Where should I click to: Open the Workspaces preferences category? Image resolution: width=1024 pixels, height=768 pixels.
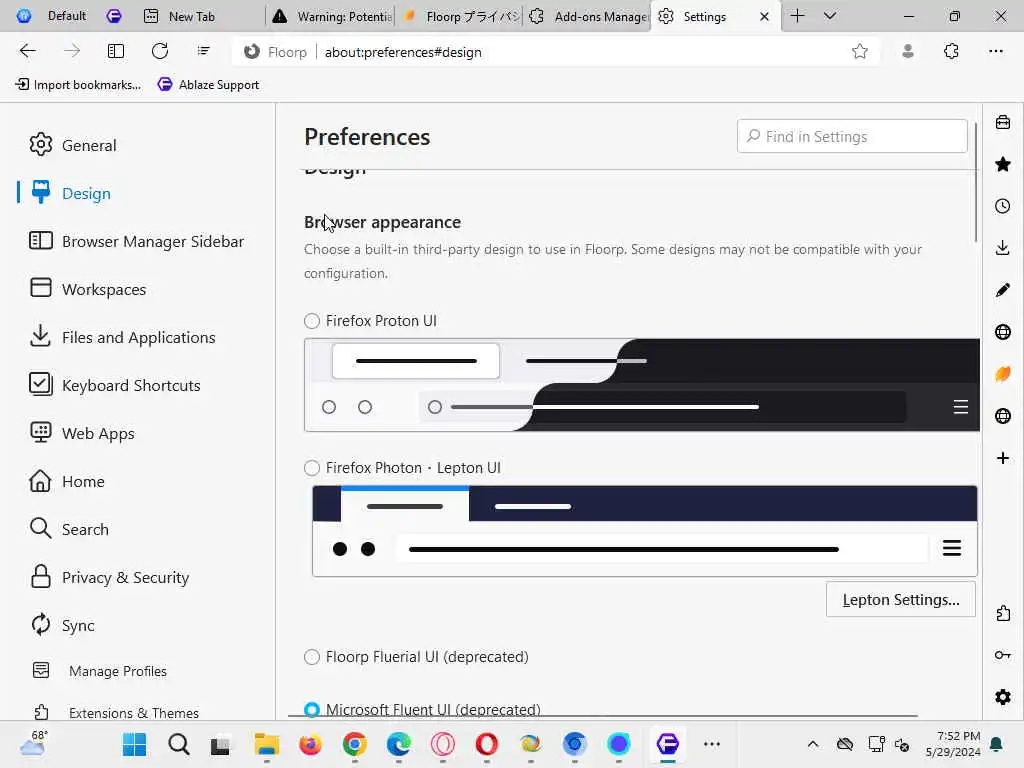tap(88, 289)
